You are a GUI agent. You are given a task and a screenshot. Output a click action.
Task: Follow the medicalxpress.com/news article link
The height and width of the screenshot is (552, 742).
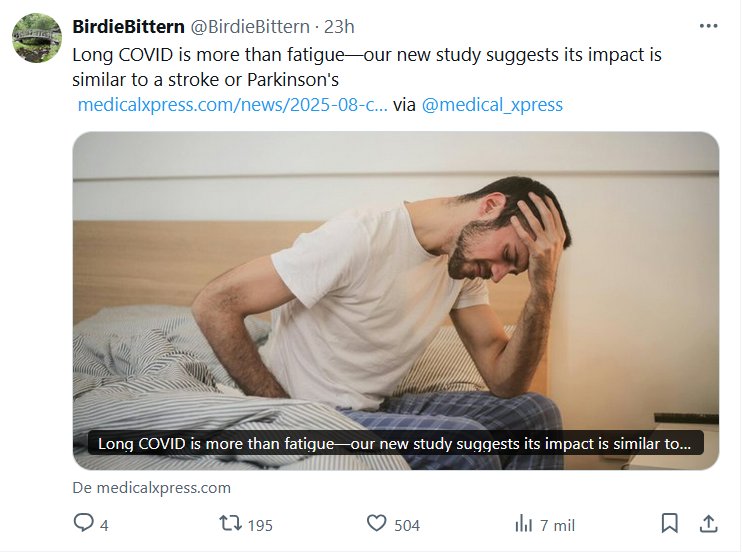coord(232,104)
